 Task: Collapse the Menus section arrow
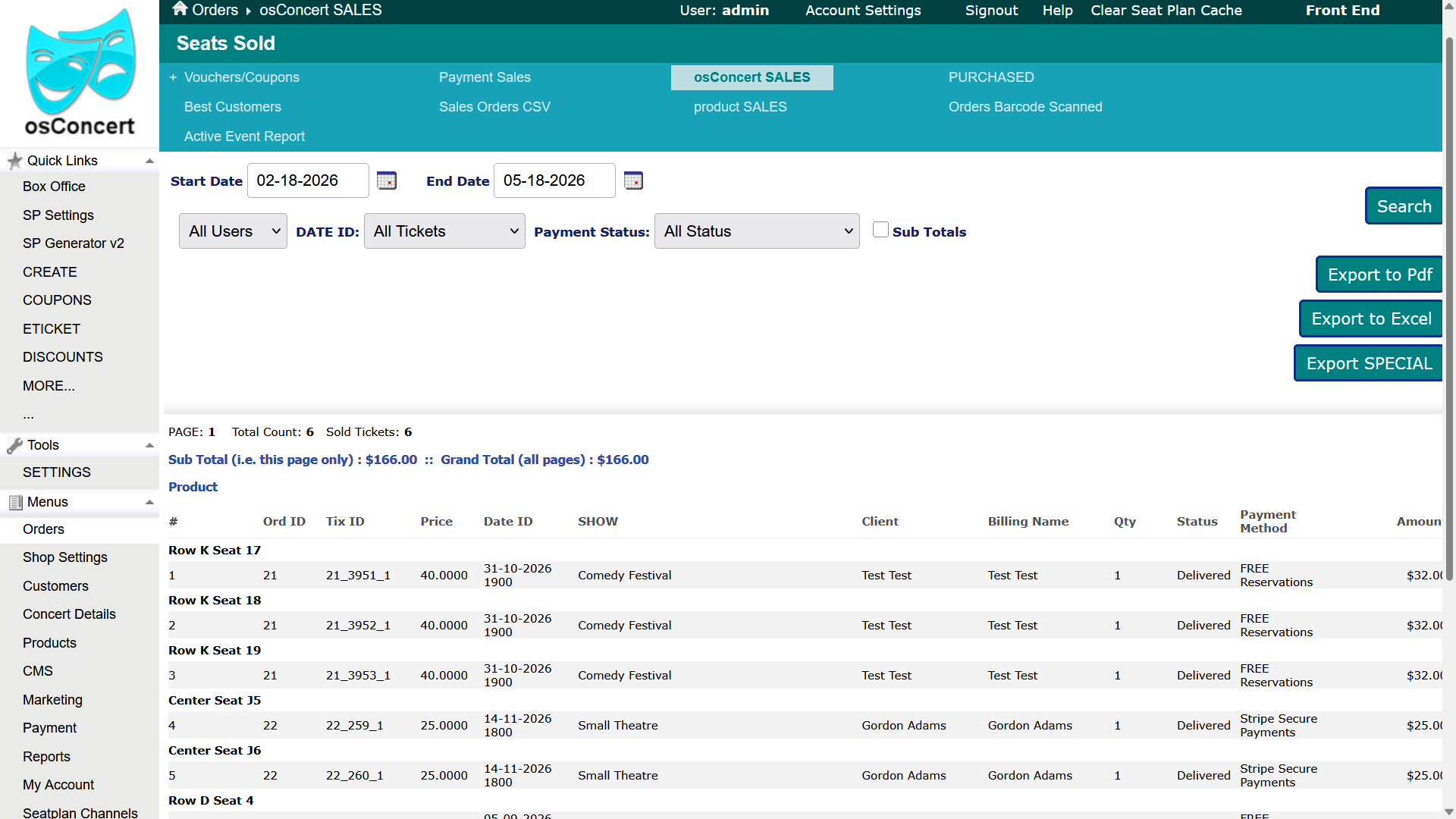tap(149, 502)
